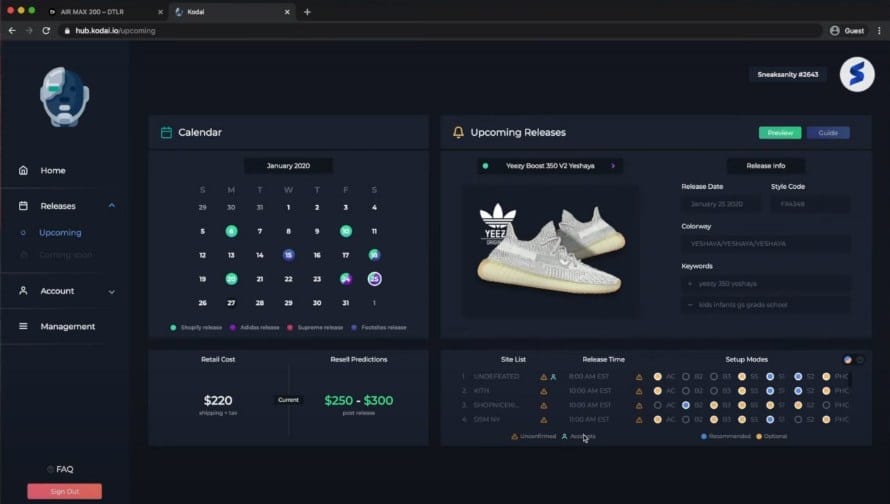The width and height of the screenshot is (890, 504).
Task: Select S1 mode for KITH
Action: [770, 391]
